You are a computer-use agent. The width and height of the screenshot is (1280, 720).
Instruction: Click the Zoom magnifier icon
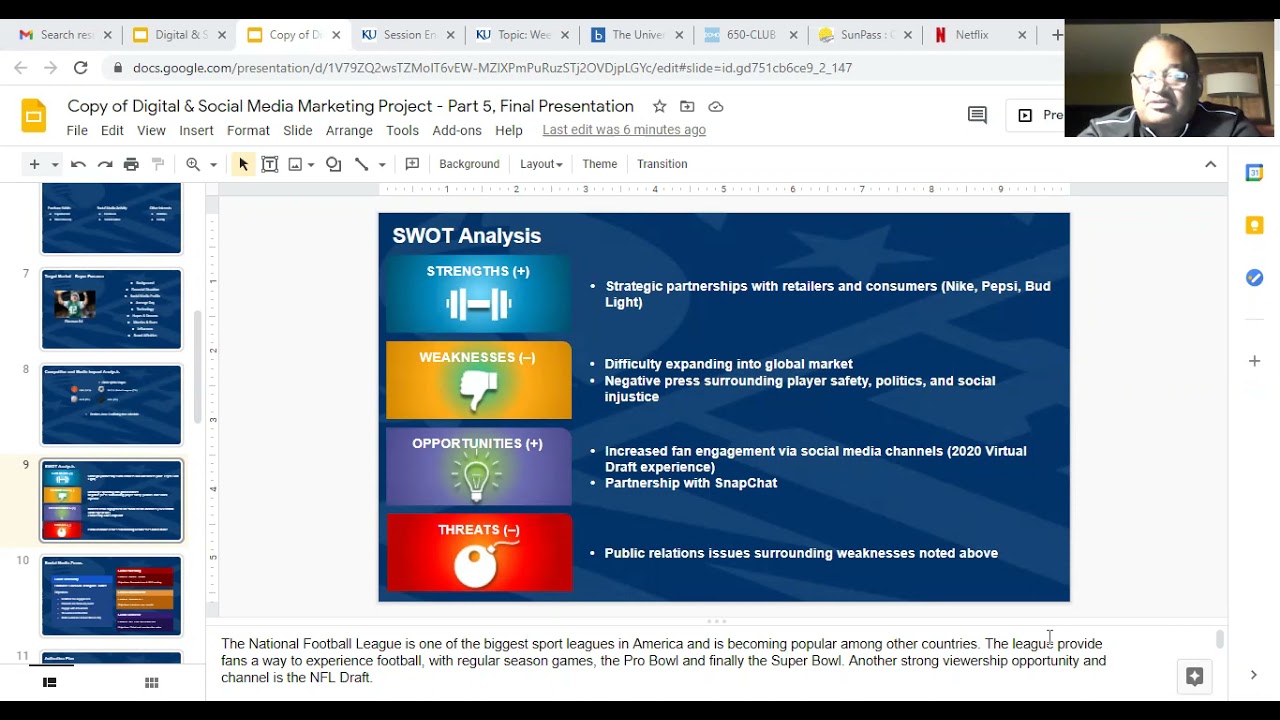pos(193,164)
